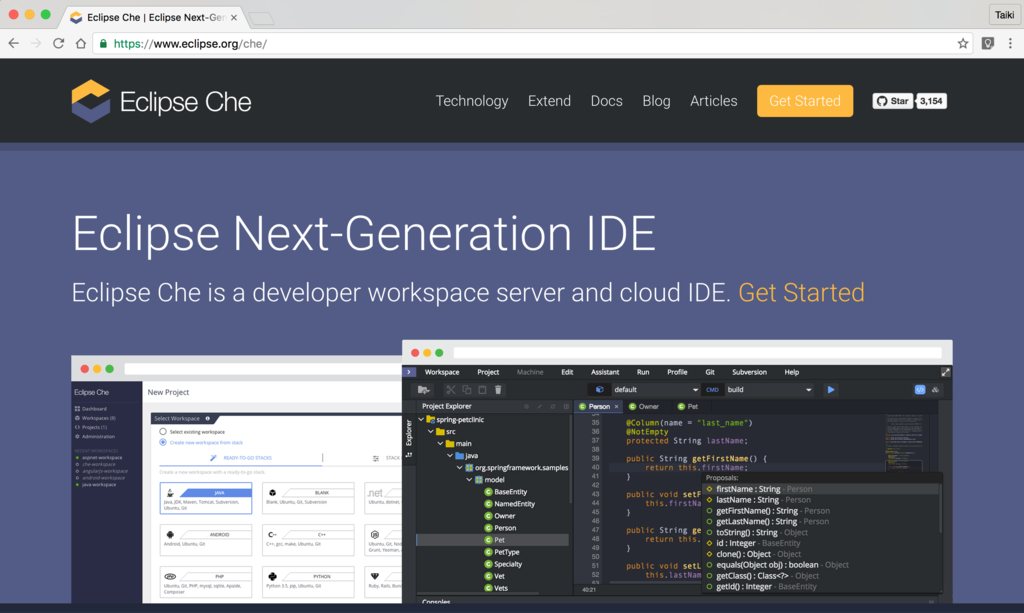Select the cut (scissors) icon in the toolbar
1024x613 pixels.
pyautogui.click(x=450, y=389)
